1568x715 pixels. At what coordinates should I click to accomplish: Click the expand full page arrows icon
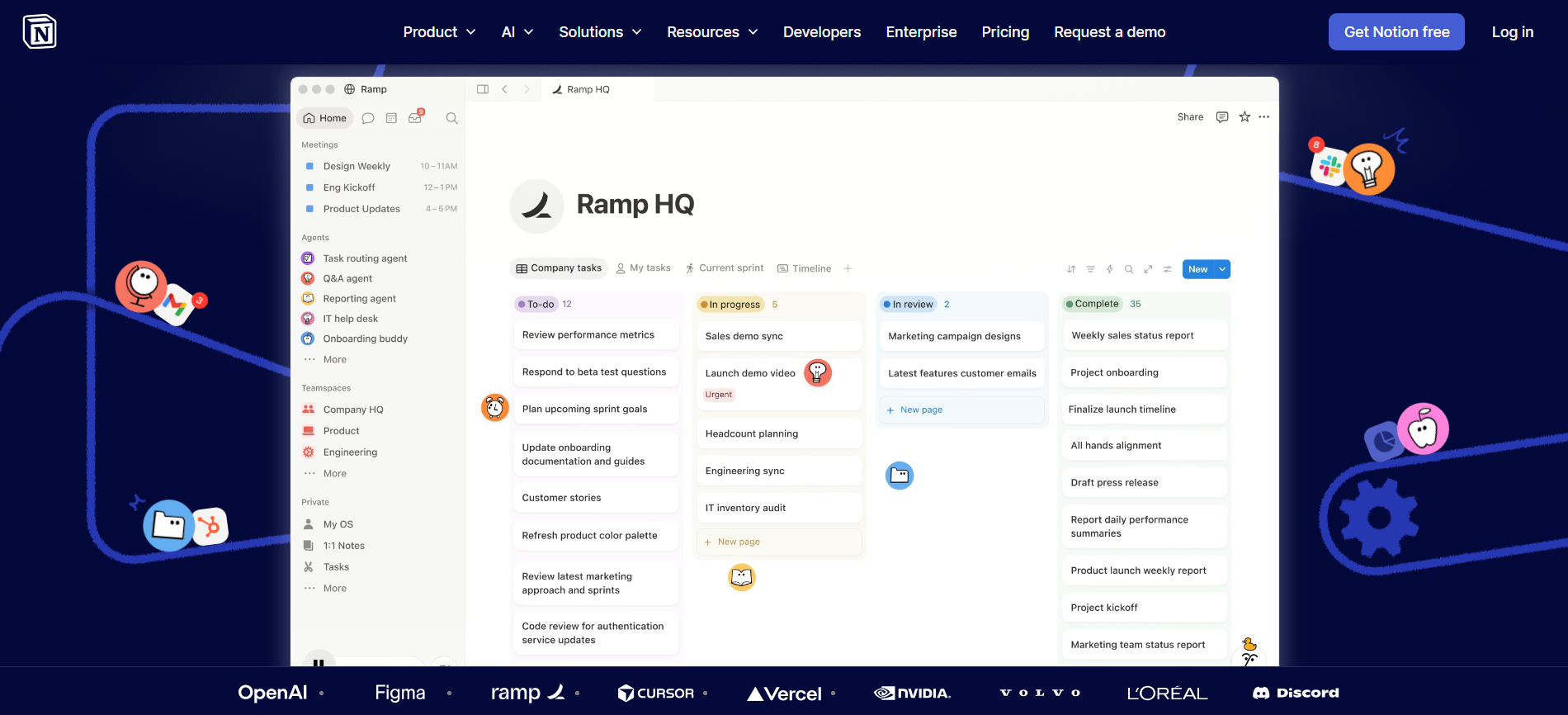pos(1148,269)
